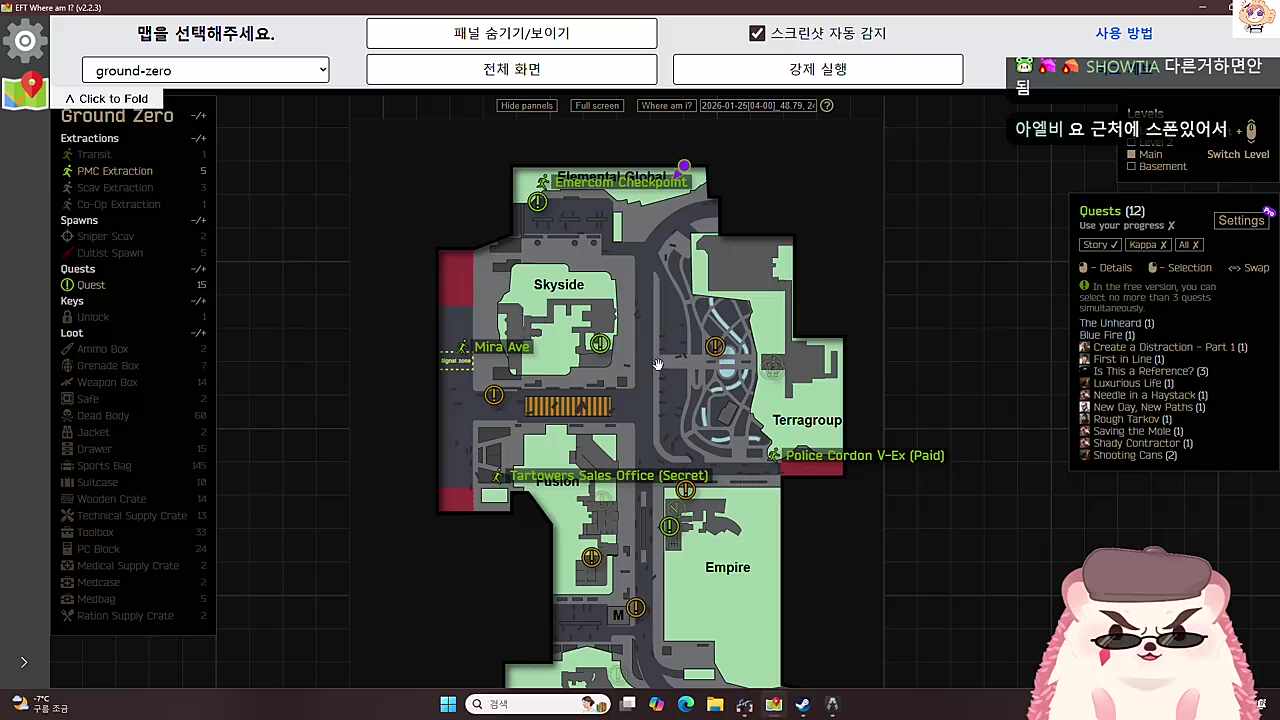Image resolution: width=1280 pixels, height=720 pixels.
Task: Click the taskbar search field
Action: [x=538, y=704]
